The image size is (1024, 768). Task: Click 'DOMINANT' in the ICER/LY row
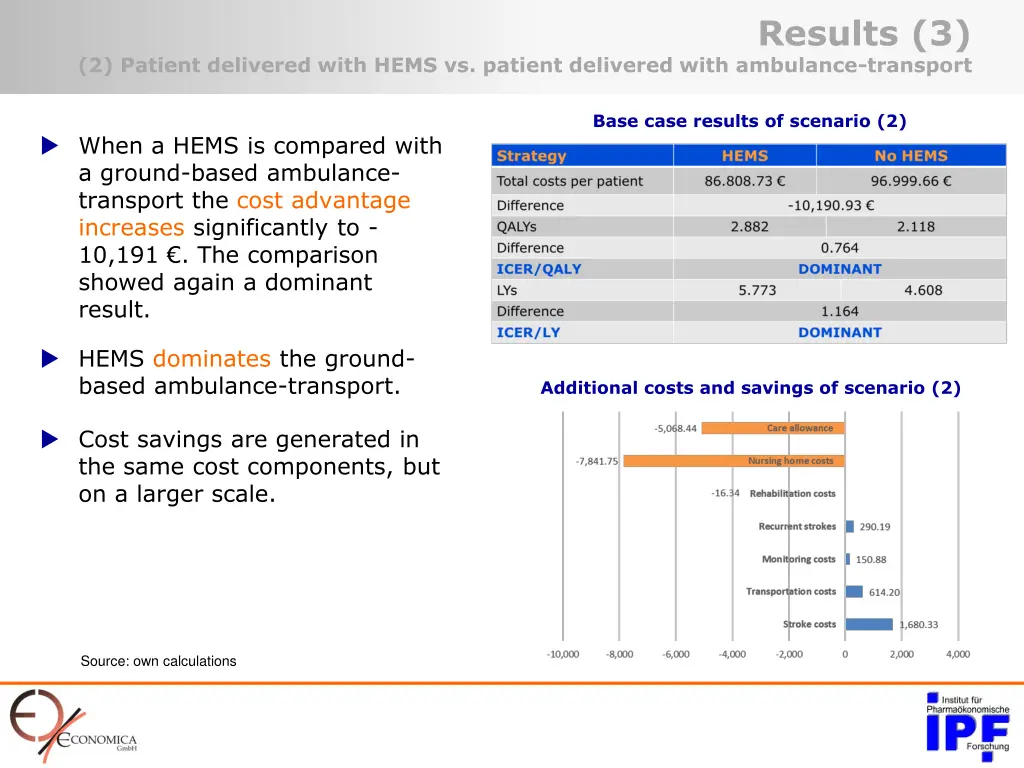pos(840,332)
